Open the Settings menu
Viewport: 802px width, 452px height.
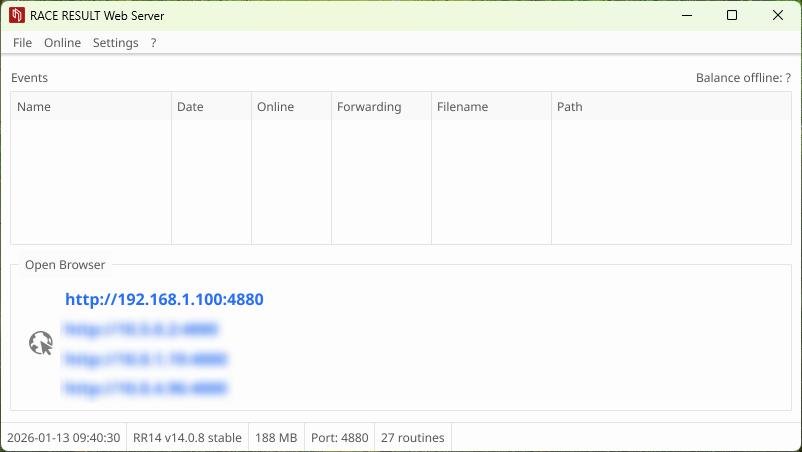click(x=115, y=43)
